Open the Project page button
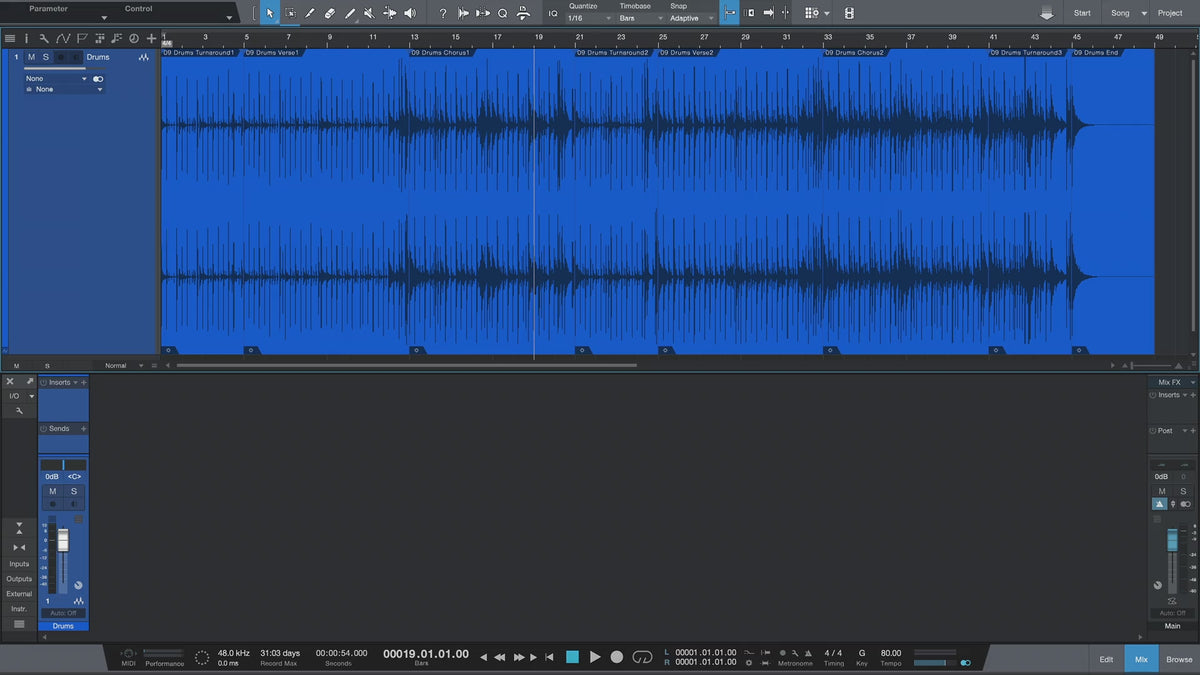 pyautogui.click(x=1170, y=13)
